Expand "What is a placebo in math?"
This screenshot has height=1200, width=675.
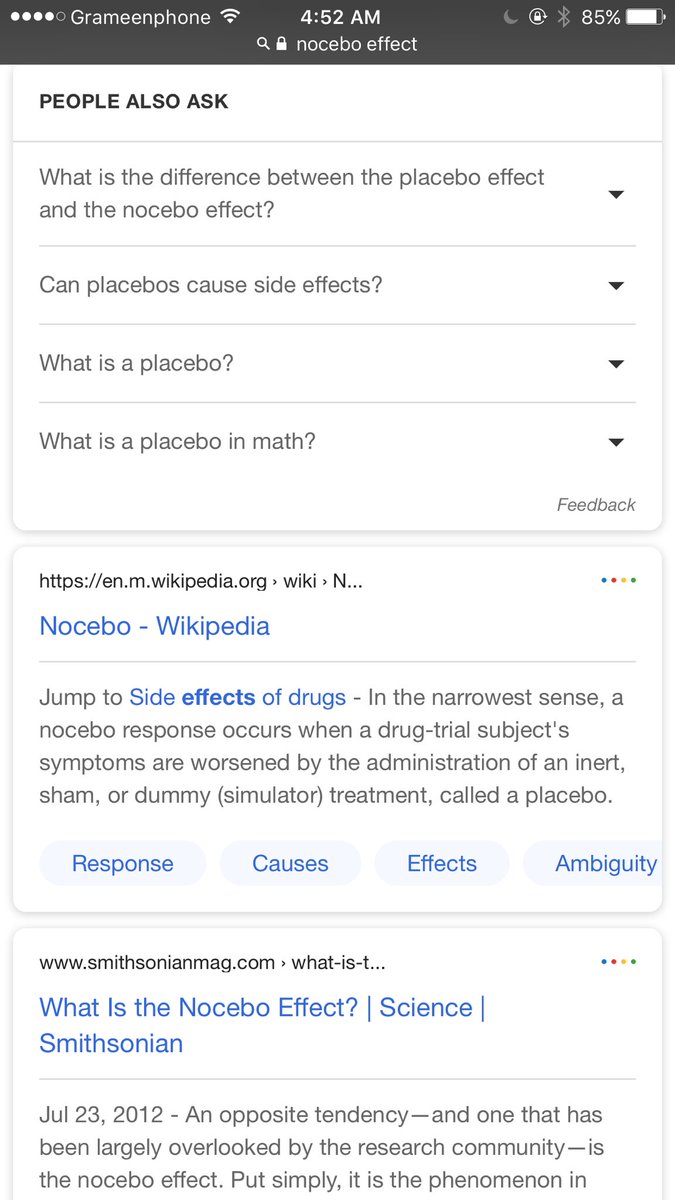click(616, 441)
